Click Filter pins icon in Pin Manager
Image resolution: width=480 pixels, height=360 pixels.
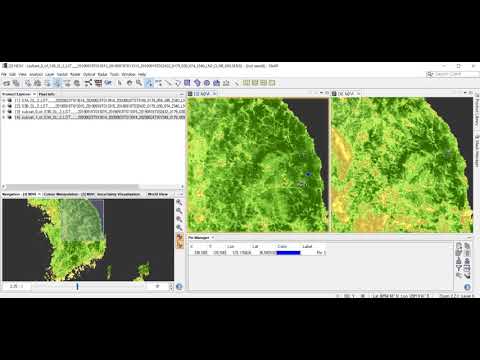click(x=459, y=268)
